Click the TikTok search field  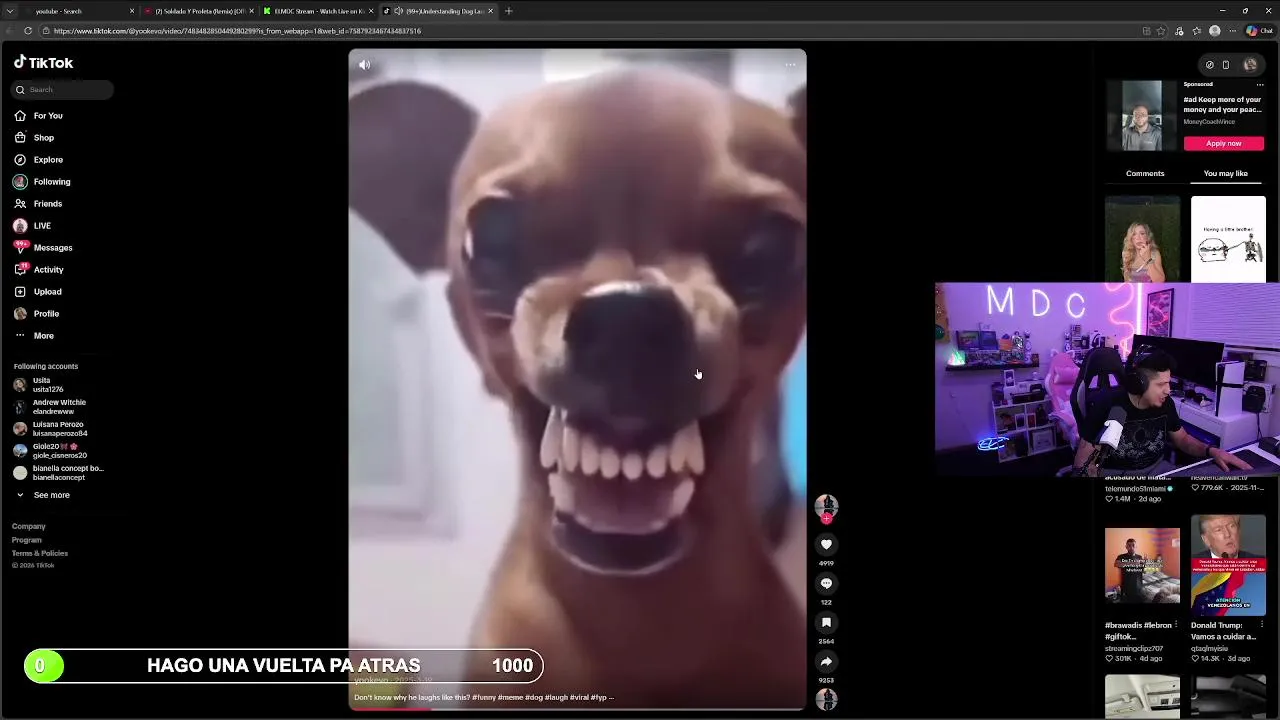click(63, 90)
